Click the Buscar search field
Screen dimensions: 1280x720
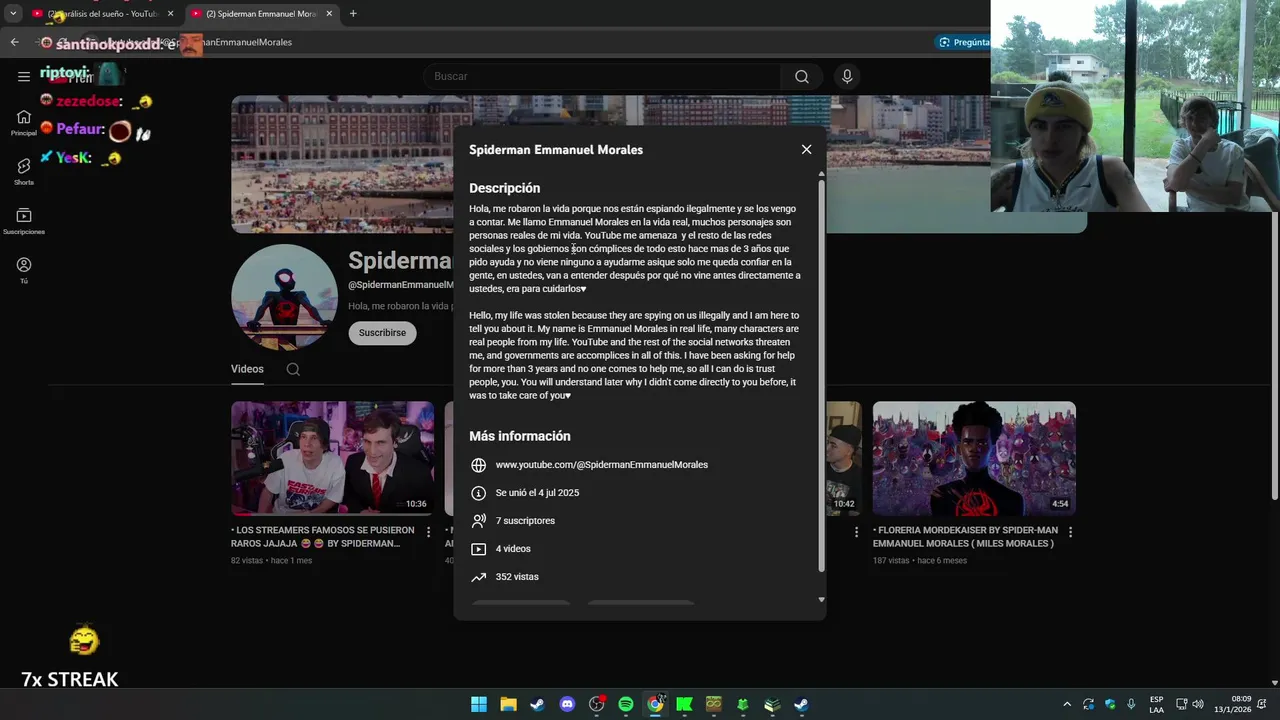[602, 76]
